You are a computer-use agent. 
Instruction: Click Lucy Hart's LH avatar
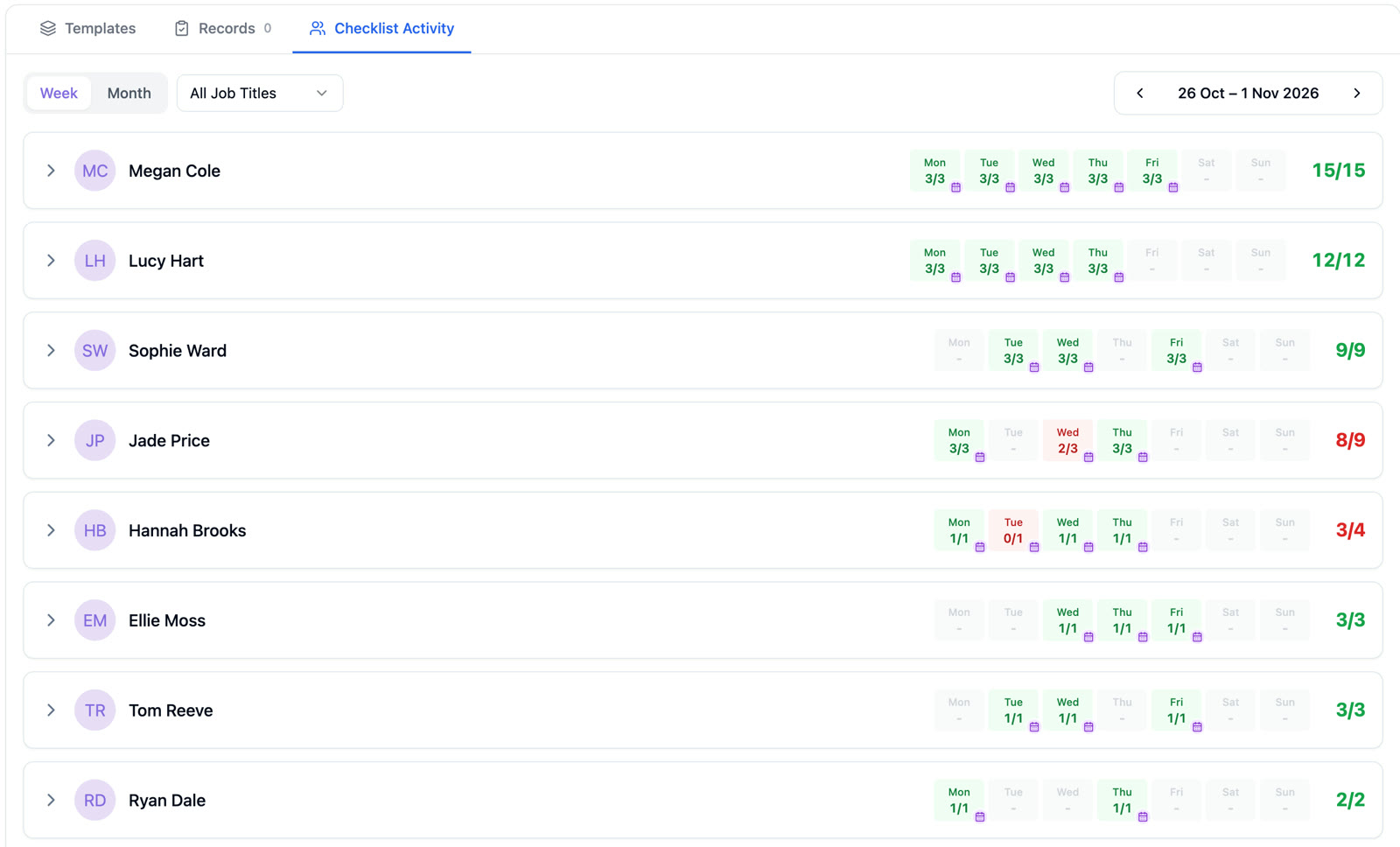(94, 261)
